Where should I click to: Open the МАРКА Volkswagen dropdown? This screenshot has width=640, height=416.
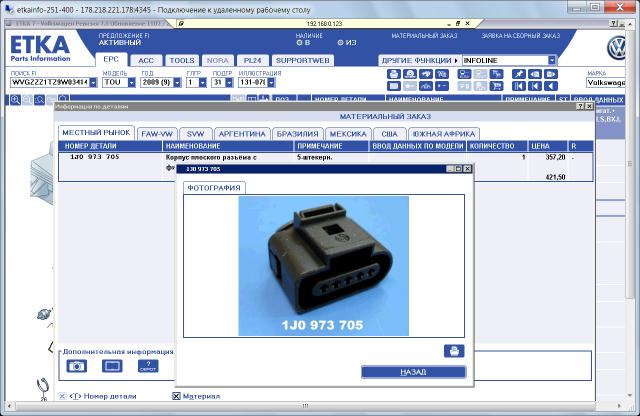(x=606, y=82)
